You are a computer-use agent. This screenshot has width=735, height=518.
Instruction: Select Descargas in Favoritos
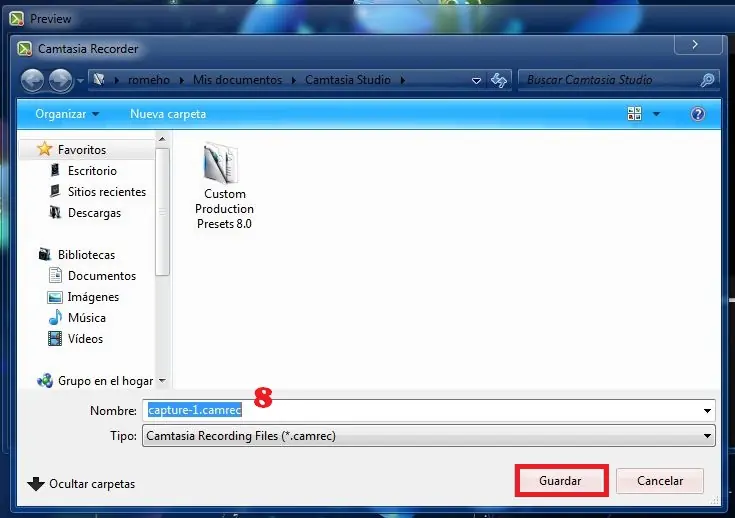click(94, 213)
